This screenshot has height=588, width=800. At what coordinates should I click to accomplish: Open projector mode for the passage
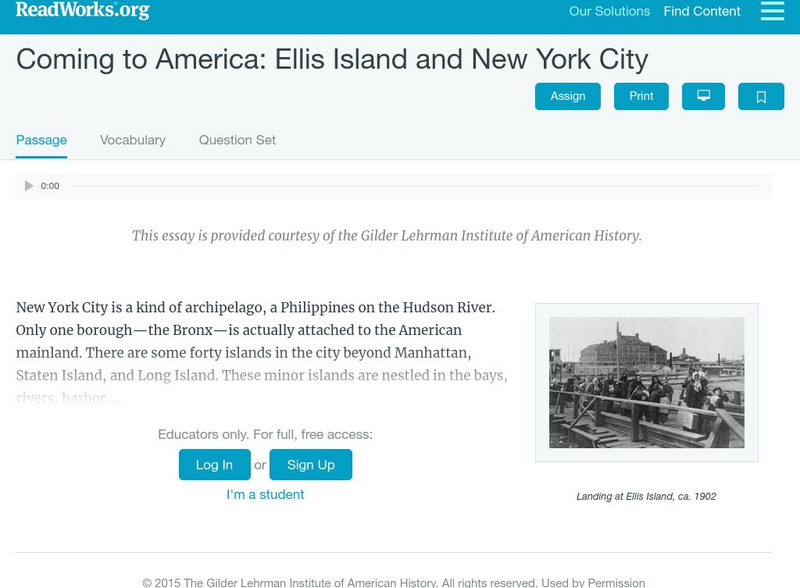703,96
